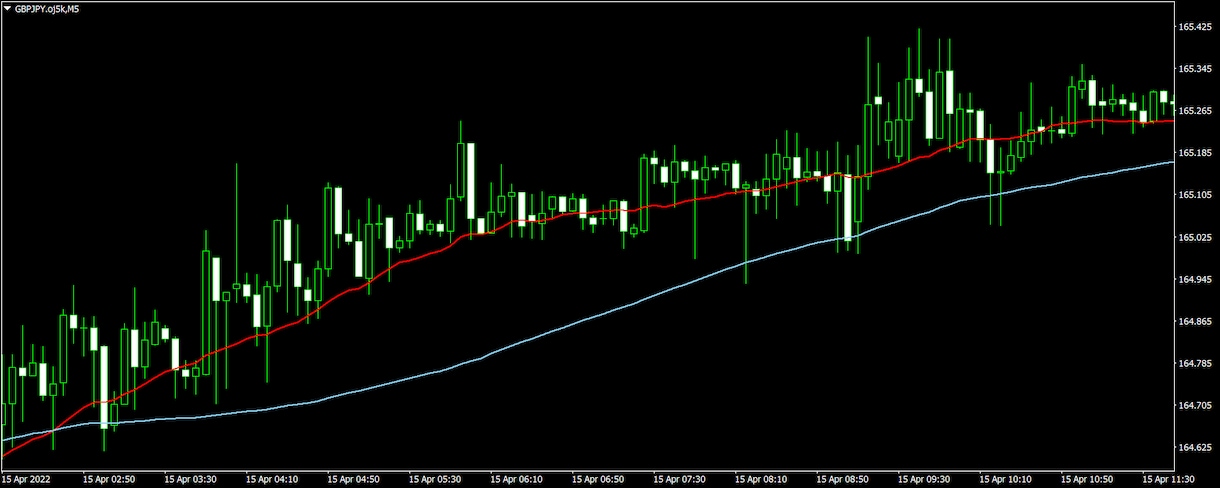
Task: Click the 15 Apr 10:50 time label
Action: tap(1087, 479)
